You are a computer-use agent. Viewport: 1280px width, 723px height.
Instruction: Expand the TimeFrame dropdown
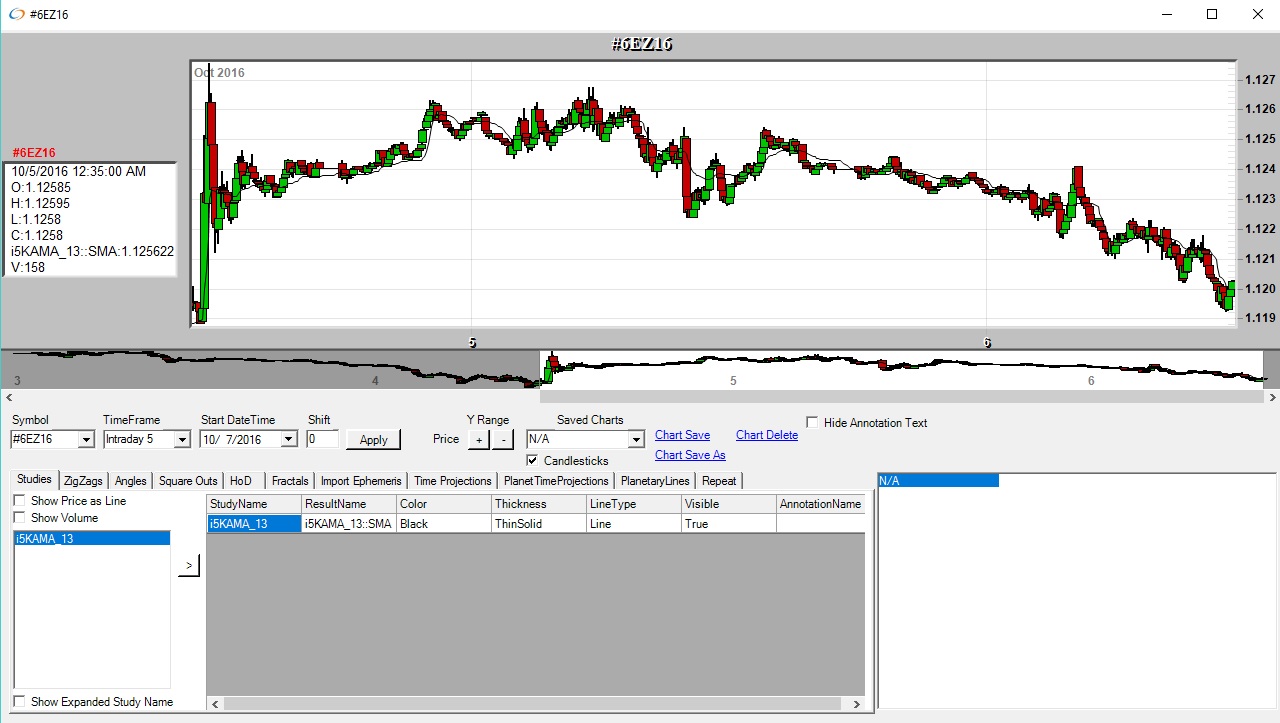coord(181,439)
